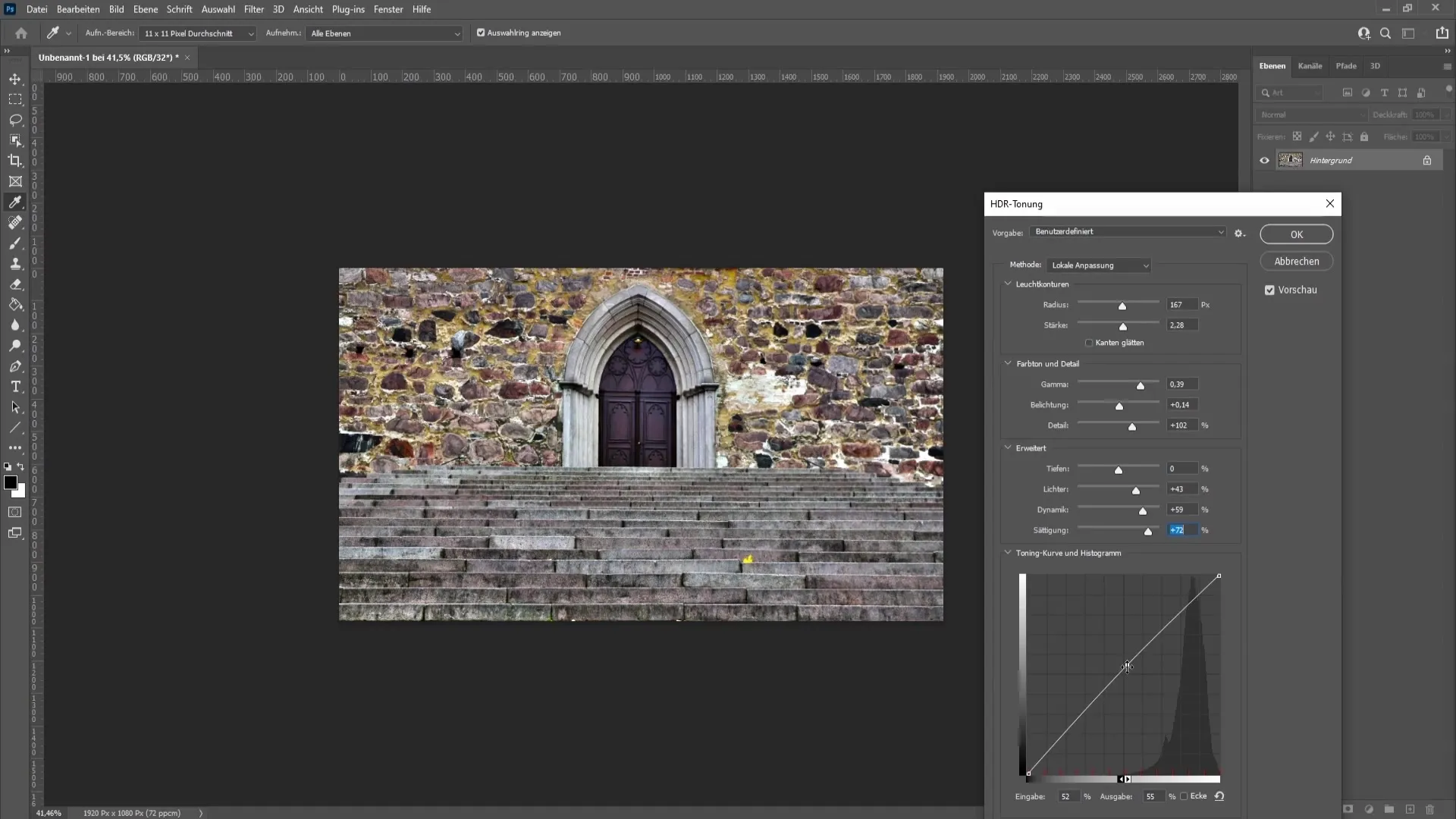Select the Rectangular Marquee tool
1456x819 pixels.
tap(15, 99)
